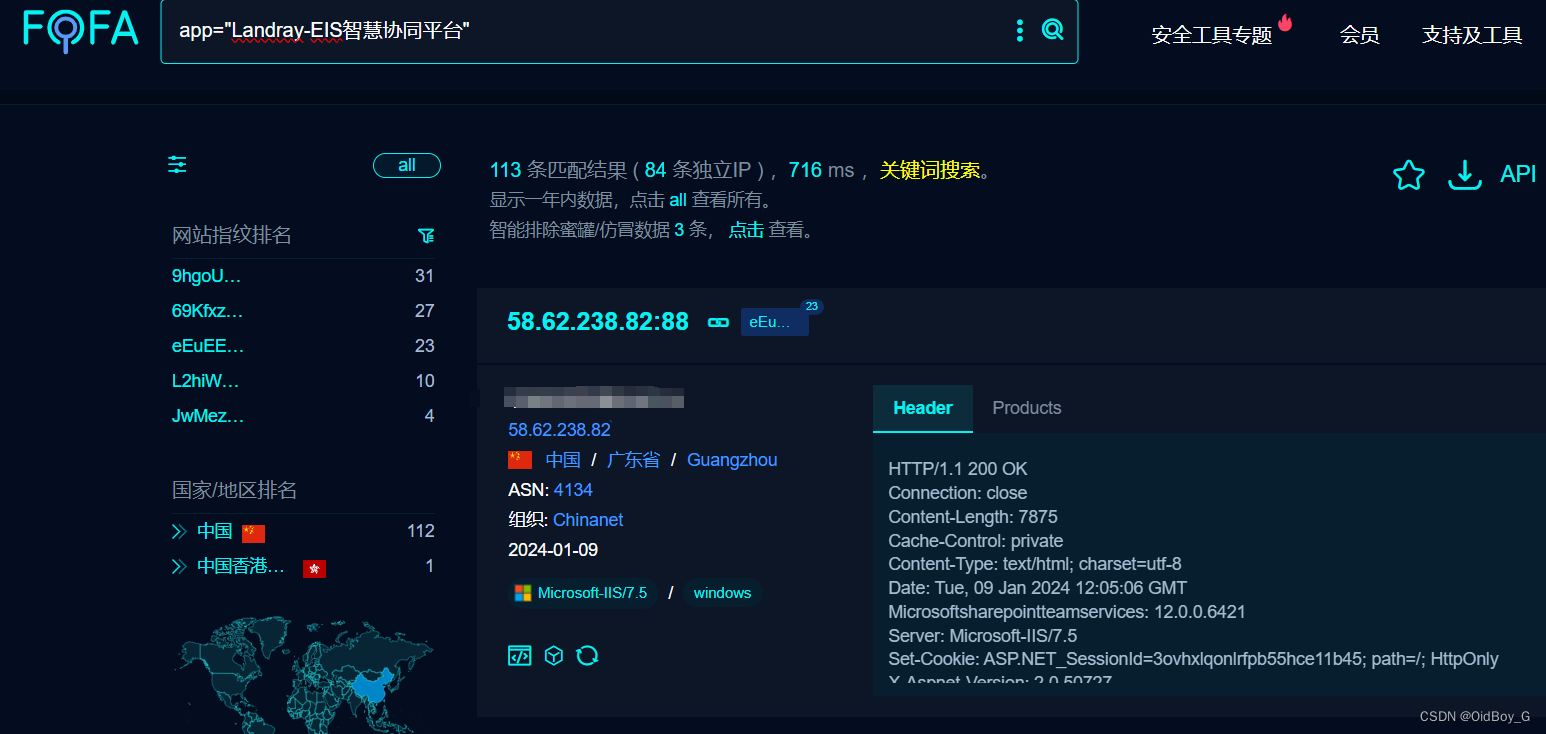Open the API link
The height and width of the screenshot is (734, 1546).
point(1517,172)
